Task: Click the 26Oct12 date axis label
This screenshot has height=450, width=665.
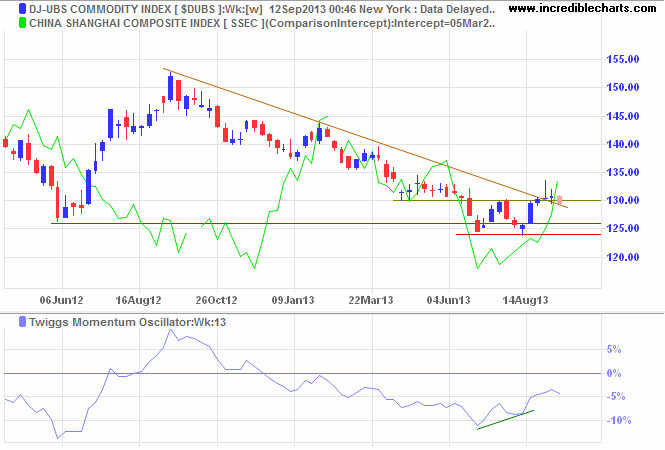Action: click(x=216, y=300)
